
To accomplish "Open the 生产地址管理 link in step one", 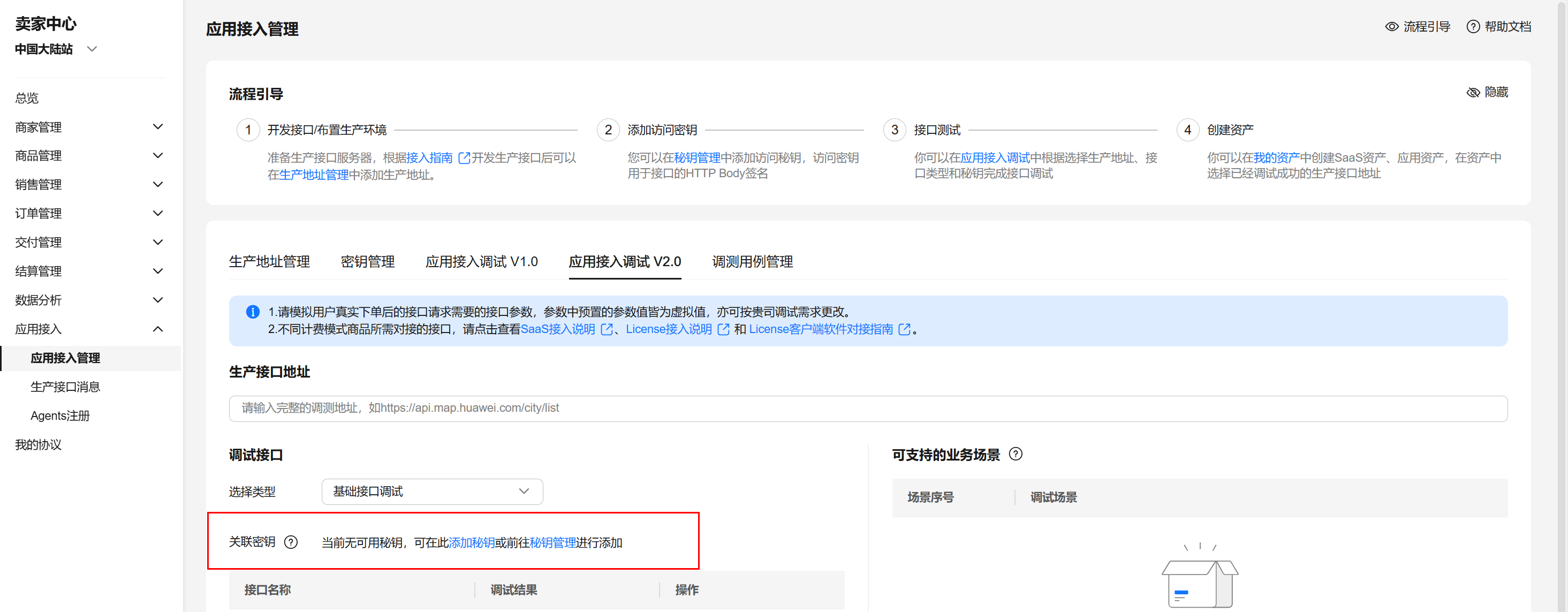I will coord(314,175).
